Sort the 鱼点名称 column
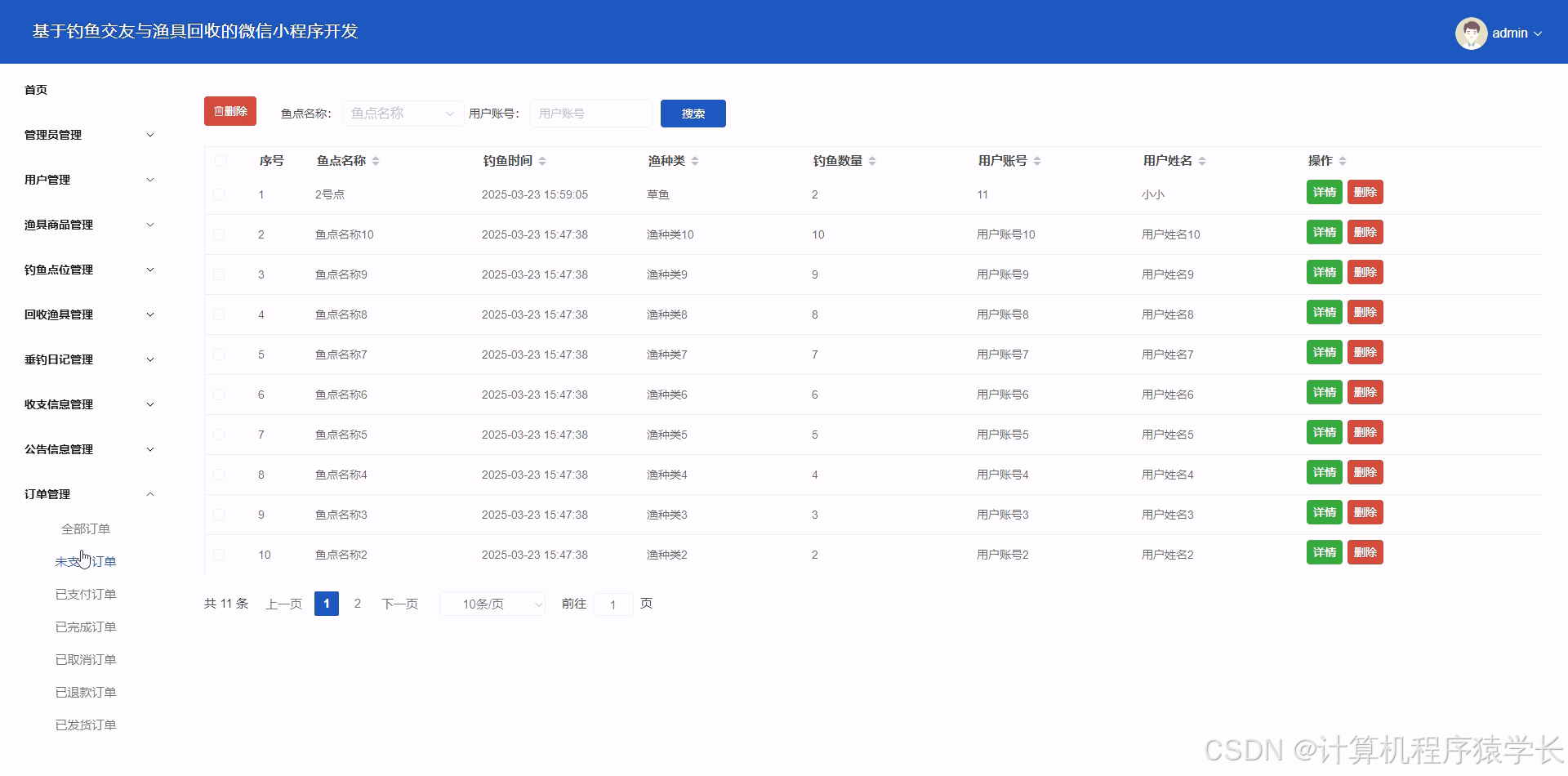This screenshot has width=1568, height=776. click(376, 161)
